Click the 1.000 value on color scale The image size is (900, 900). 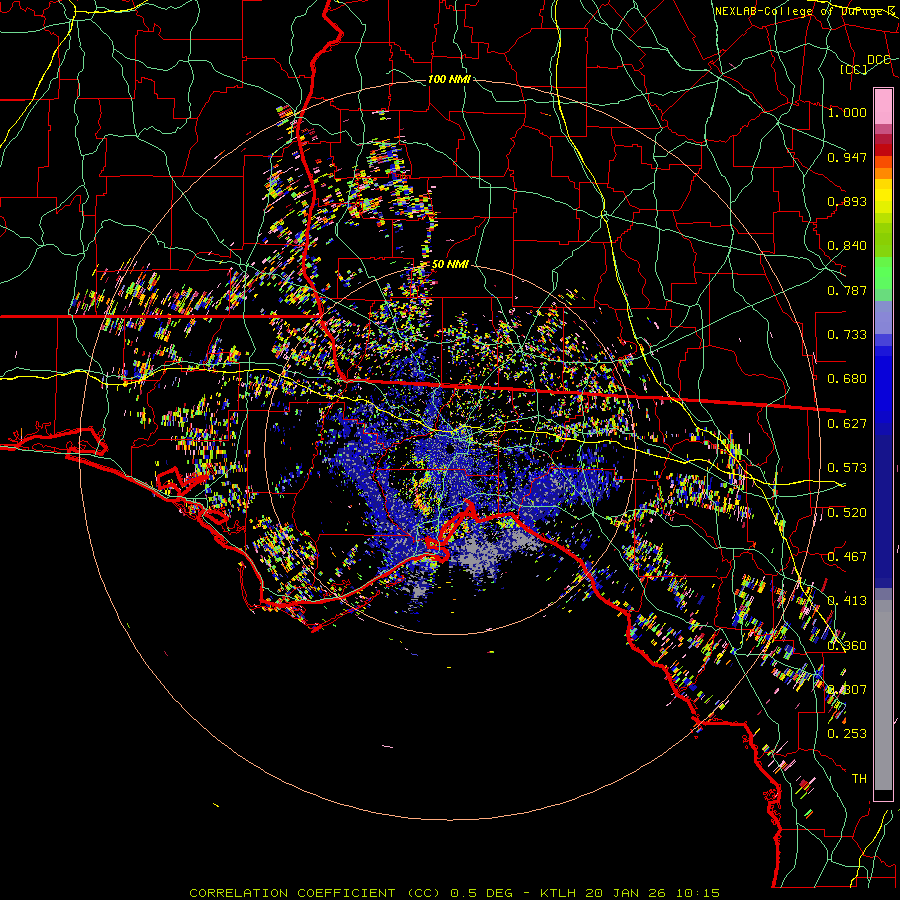pos(847,112)
